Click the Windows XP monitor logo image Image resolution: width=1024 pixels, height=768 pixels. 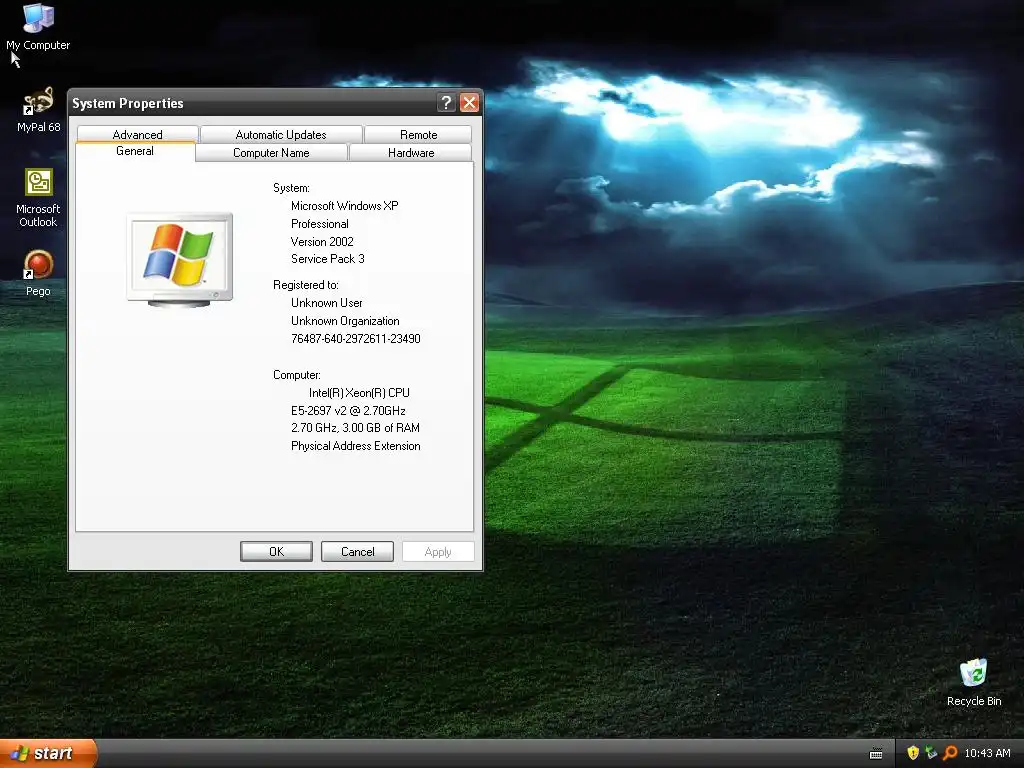tap(180, 259)
